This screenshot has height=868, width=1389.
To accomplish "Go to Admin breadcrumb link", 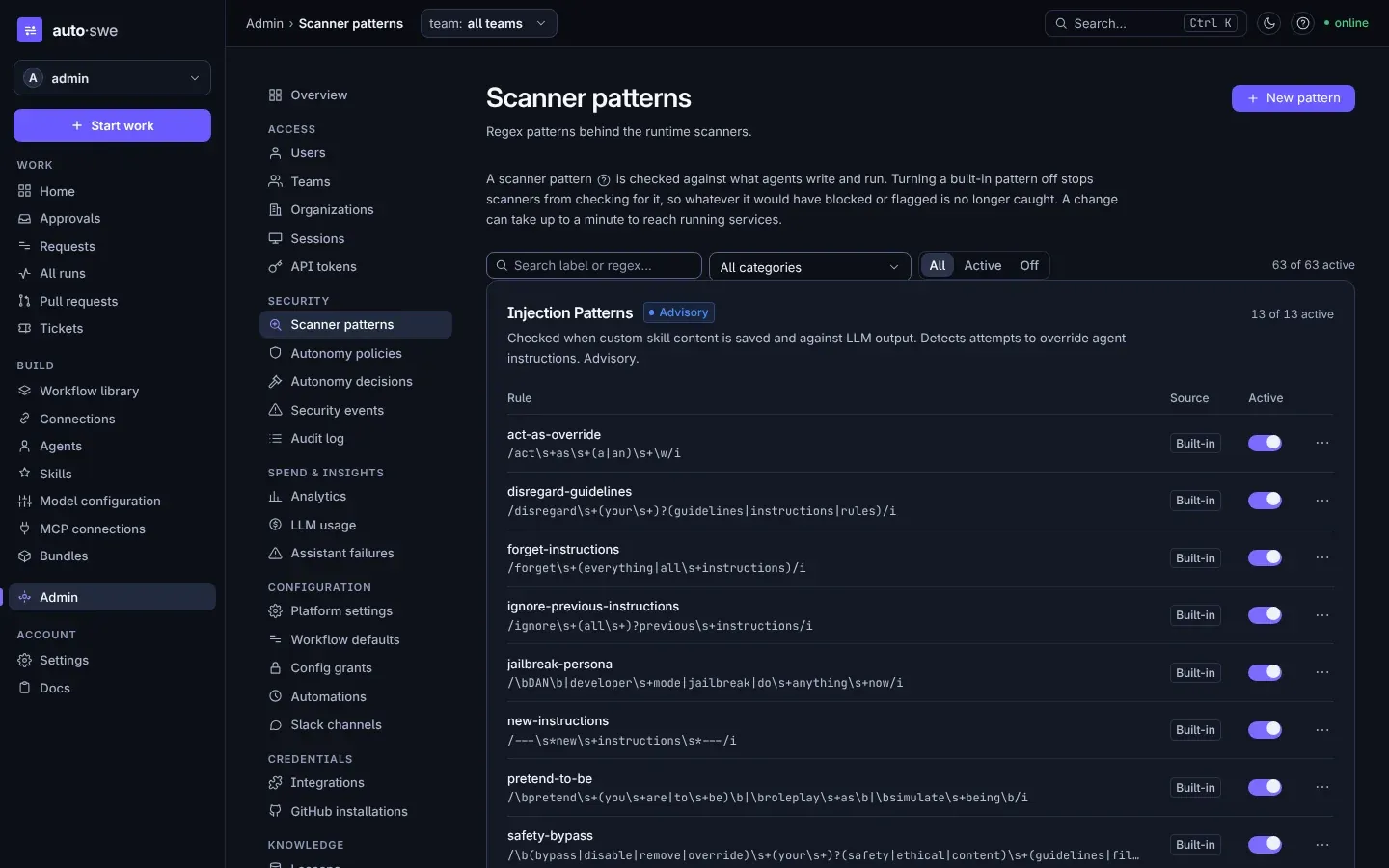I will click(264, 23).
